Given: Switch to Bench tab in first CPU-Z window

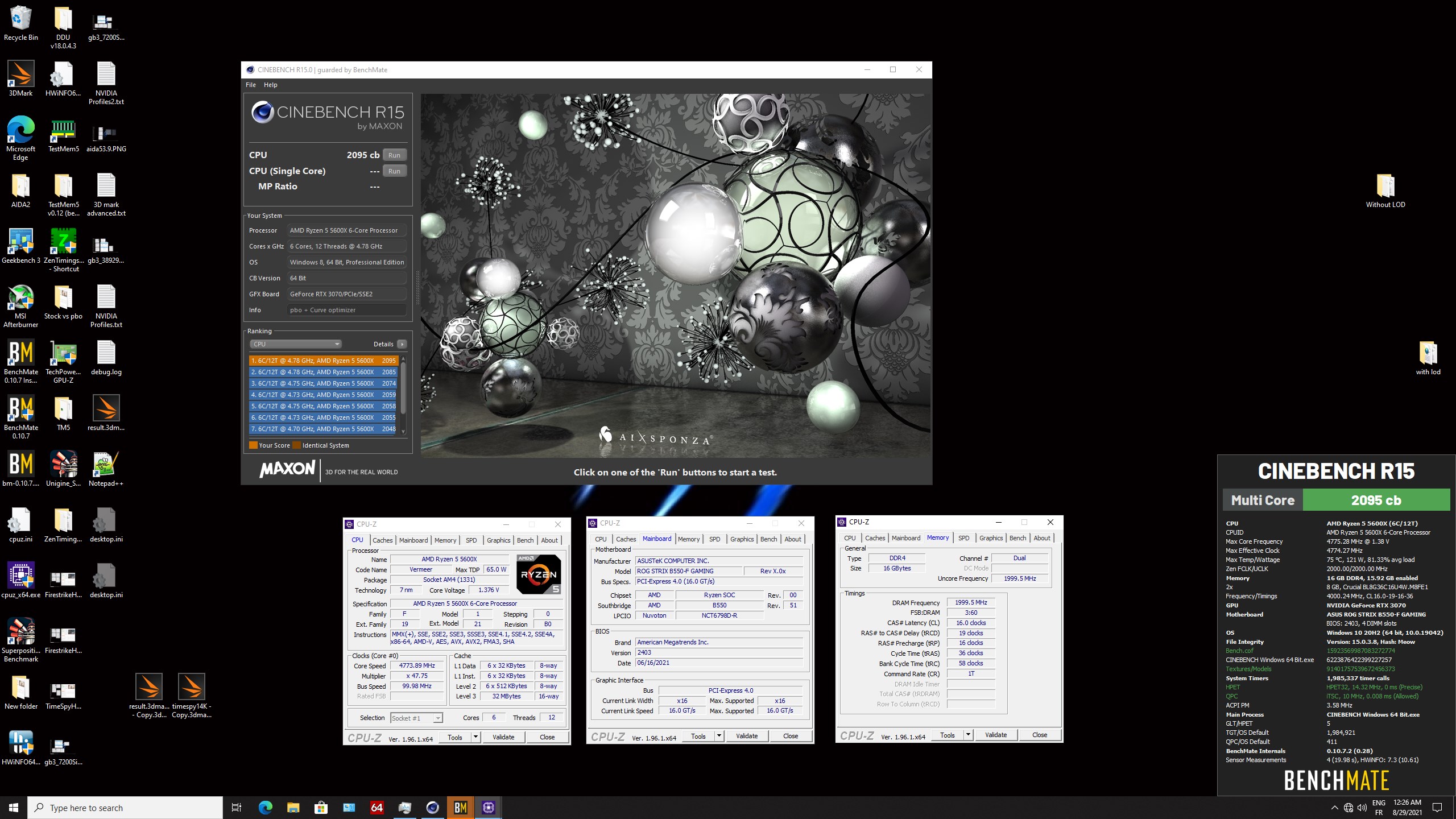Looking at the screenshot, I should pos(525,540).
